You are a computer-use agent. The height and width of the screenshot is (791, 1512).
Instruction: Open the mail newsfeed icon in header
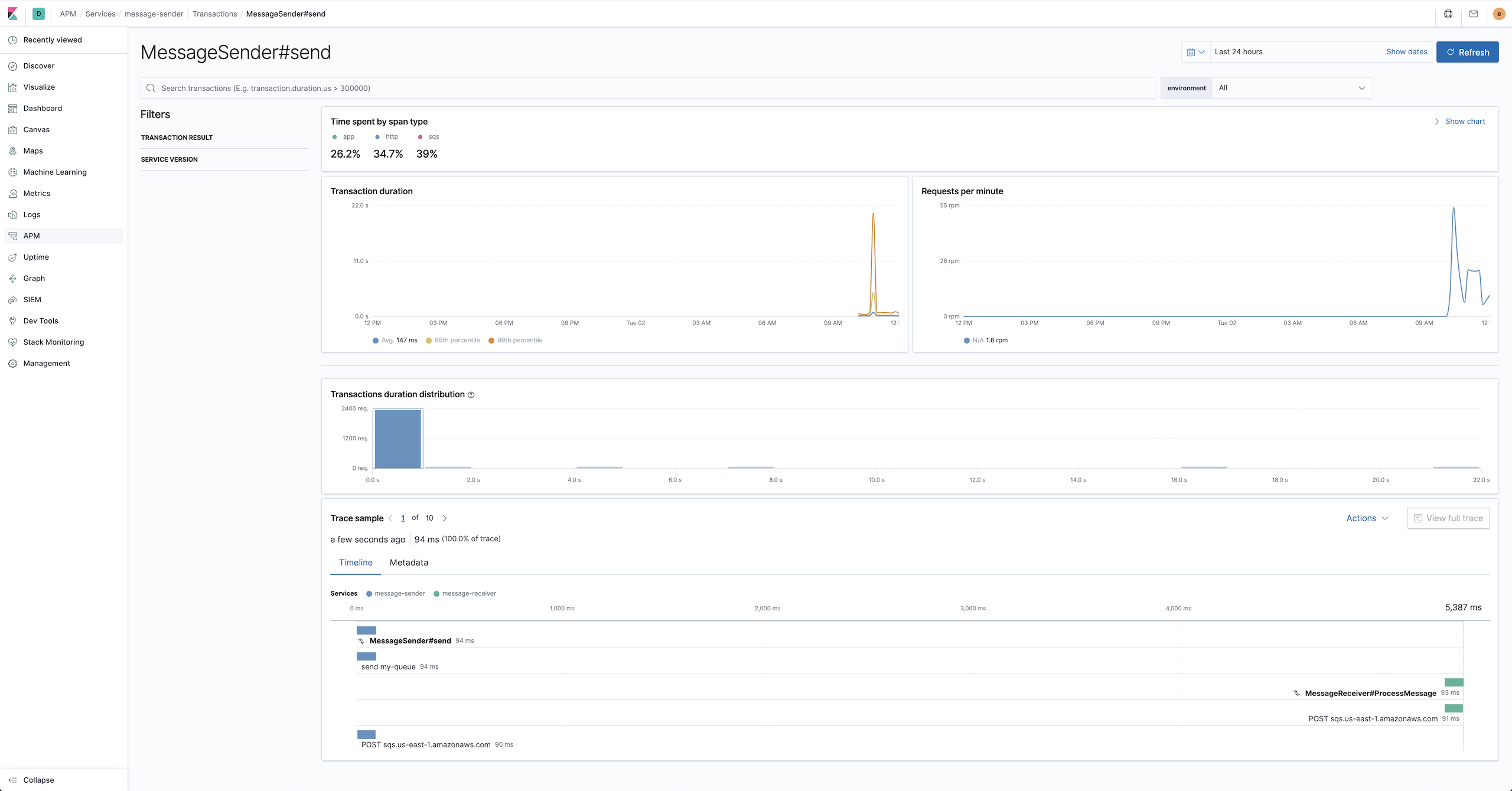point(1474,14)
